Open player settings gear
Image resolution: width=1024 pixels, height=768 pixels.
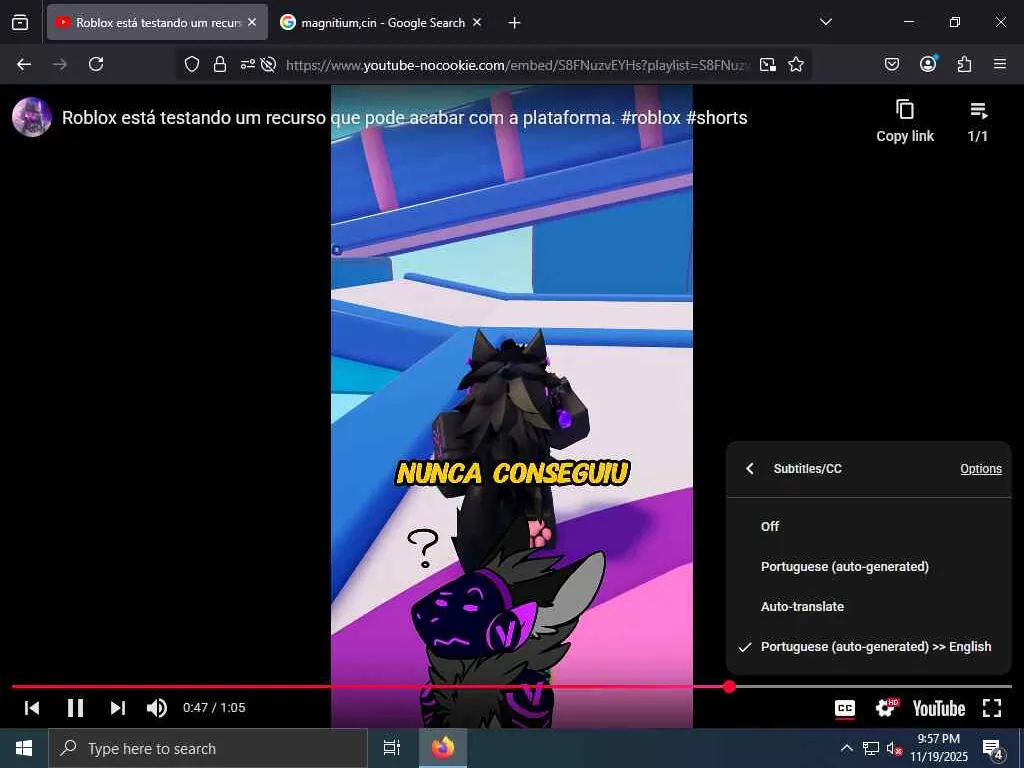pos(886,708)
